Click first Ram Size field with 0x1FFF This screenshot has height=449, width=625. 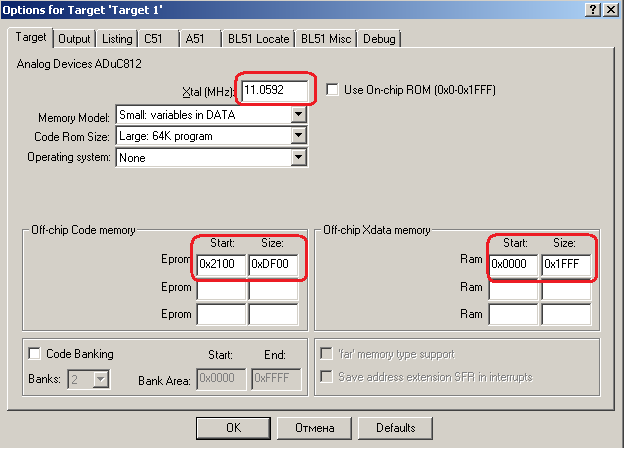click(x=566, y=264)
